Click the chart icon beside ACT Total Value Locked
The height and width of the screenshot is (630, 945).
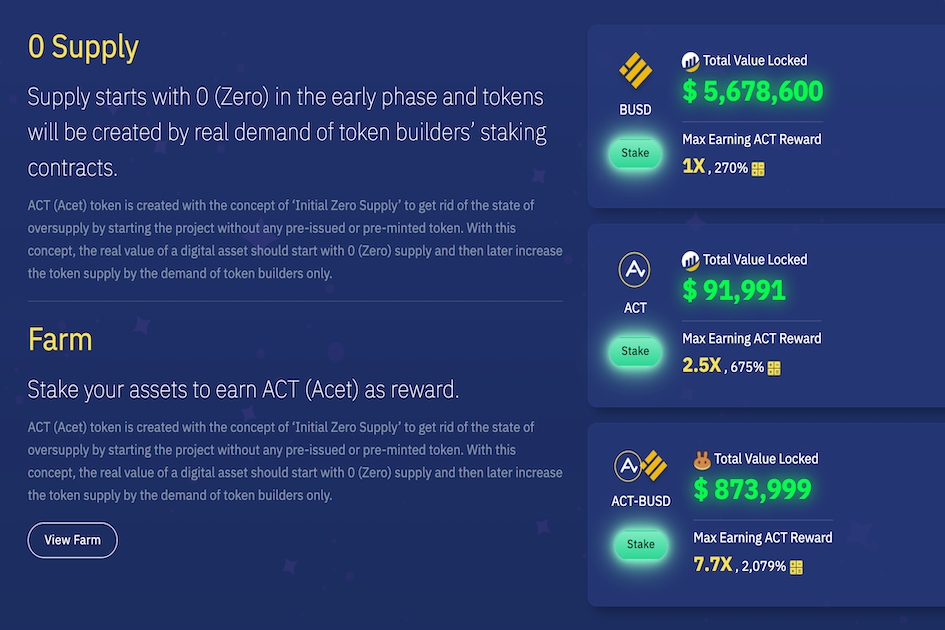click(690, 260)
